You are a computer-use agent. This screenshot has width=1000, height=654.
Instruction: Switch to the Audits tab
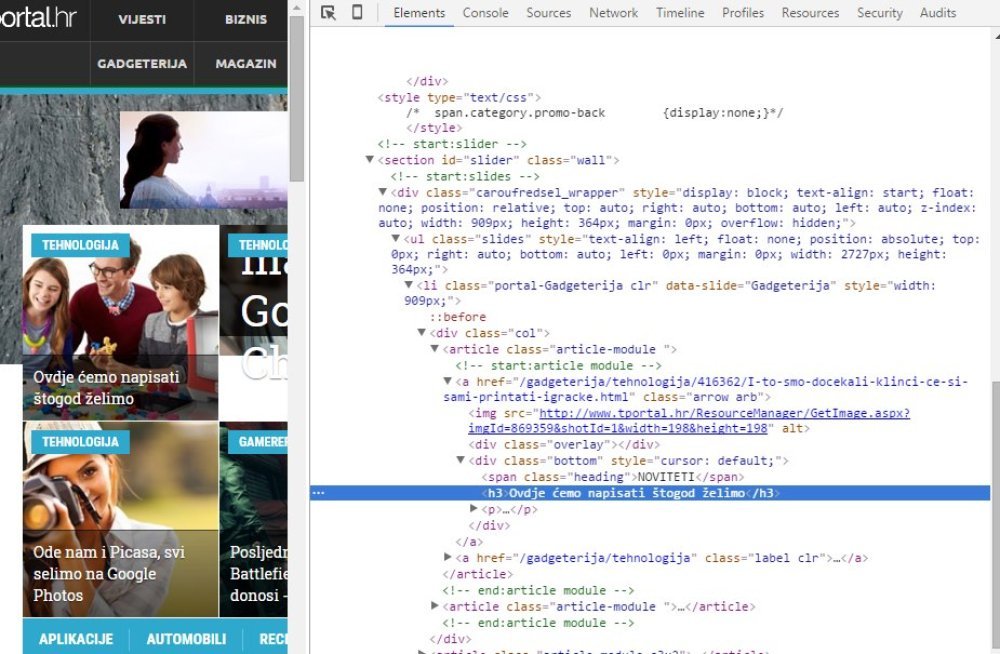[x=938, y=13]
